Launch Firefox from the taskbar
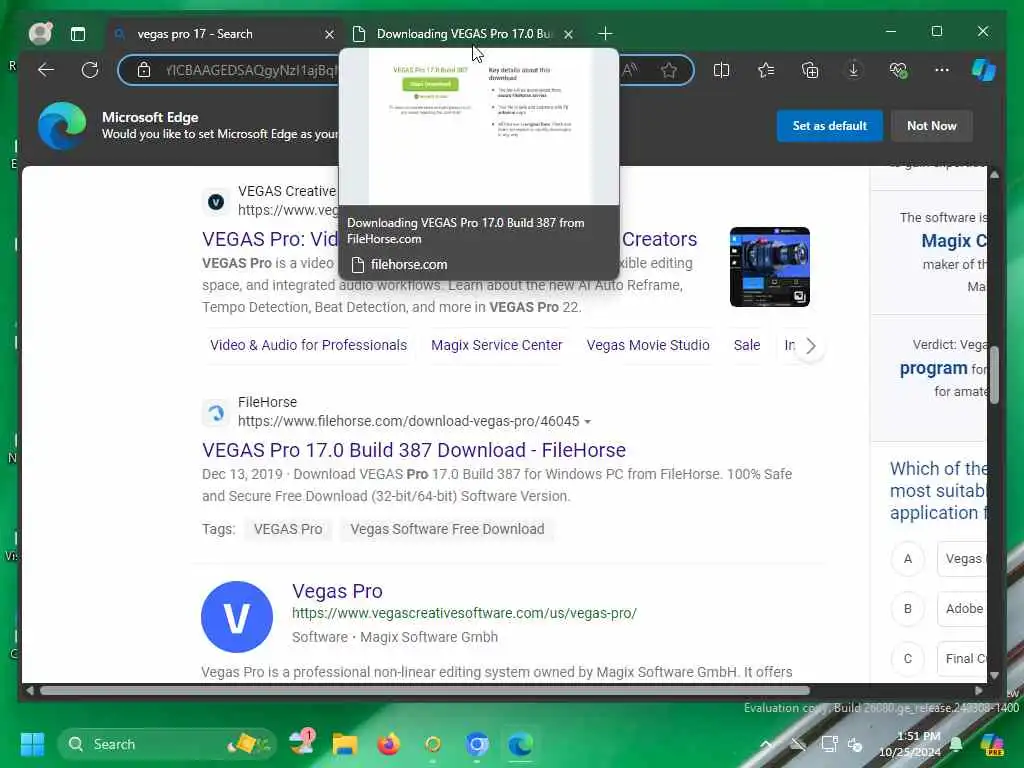Screen dimensions: 1024x768 tap(389, 744)
